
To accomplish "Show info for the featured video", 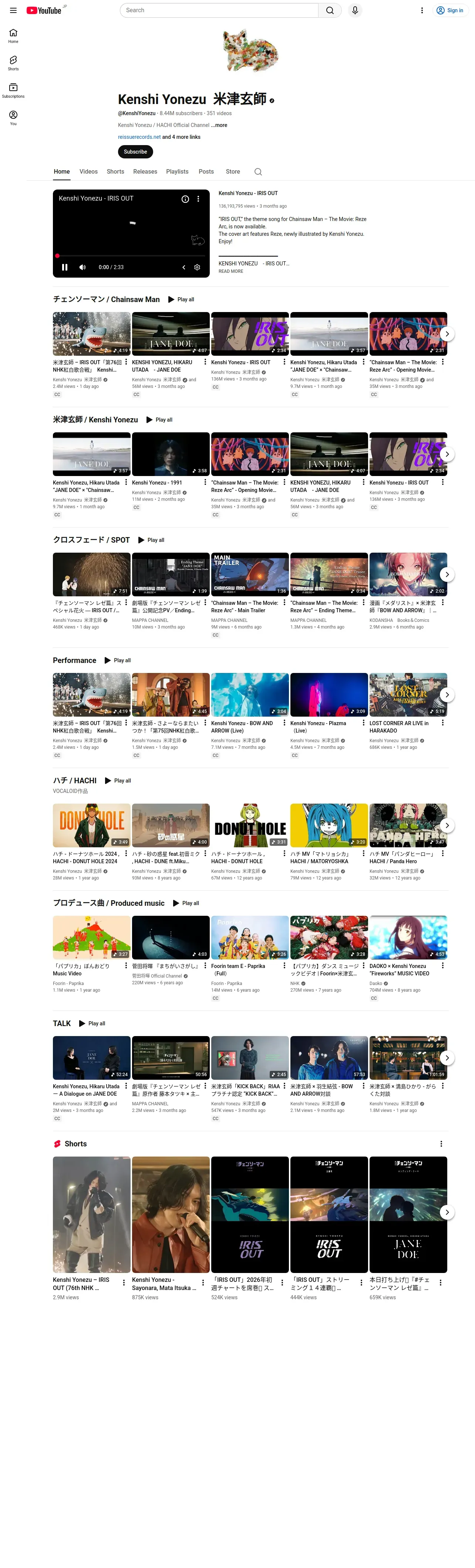I will [x=185, y=199].
